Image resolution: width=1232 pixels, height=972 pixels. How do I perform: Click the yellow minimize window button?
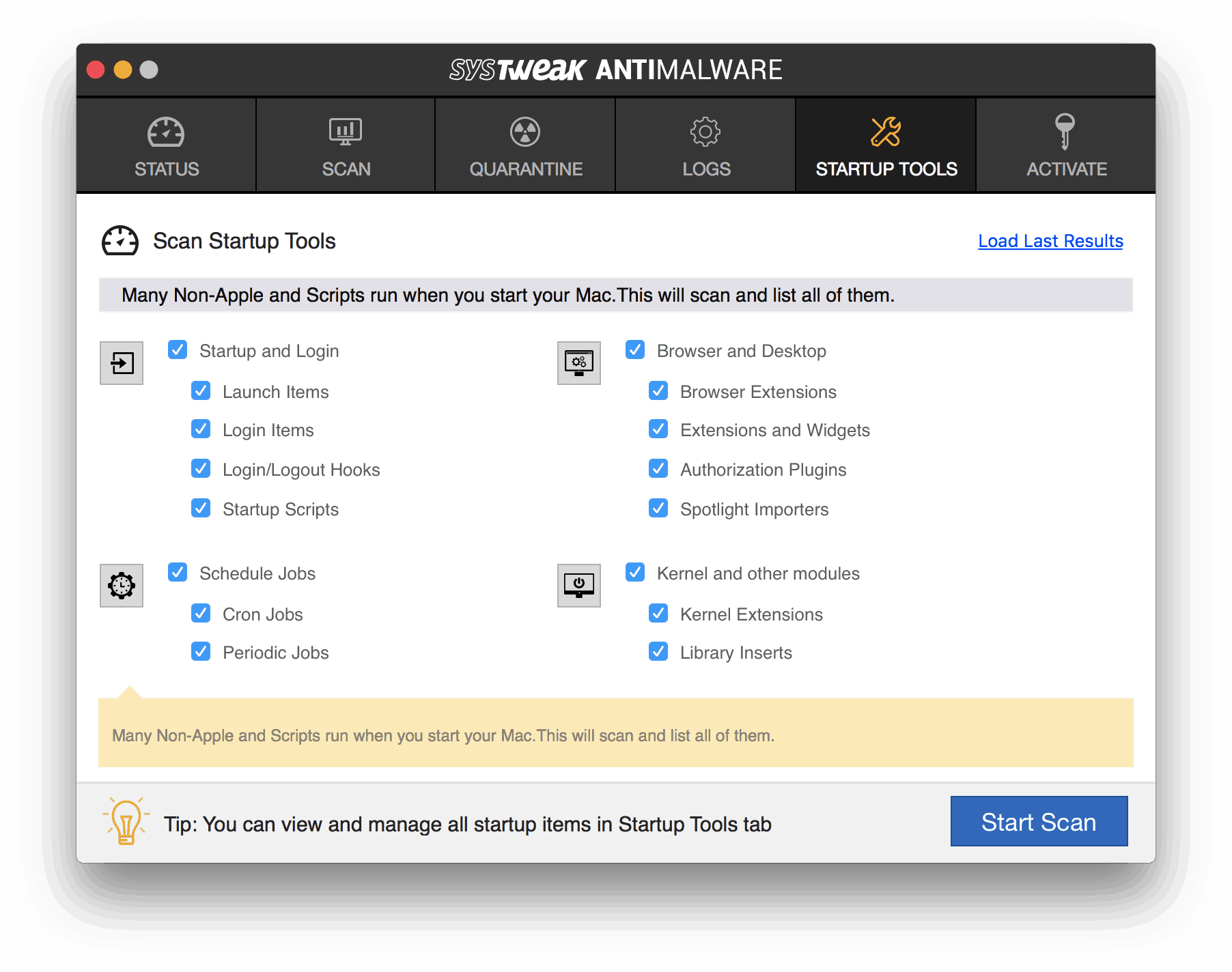pos(123,70)
